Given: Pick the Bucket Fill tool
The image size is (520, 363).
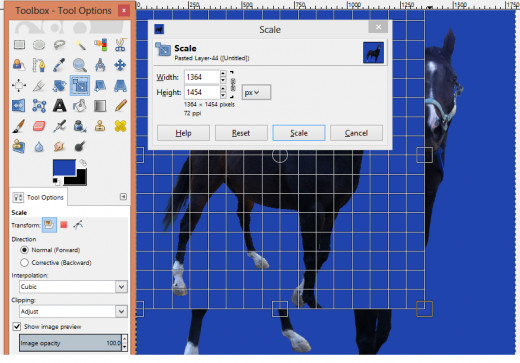Looking at the screenshot, I should click(80, 106).
